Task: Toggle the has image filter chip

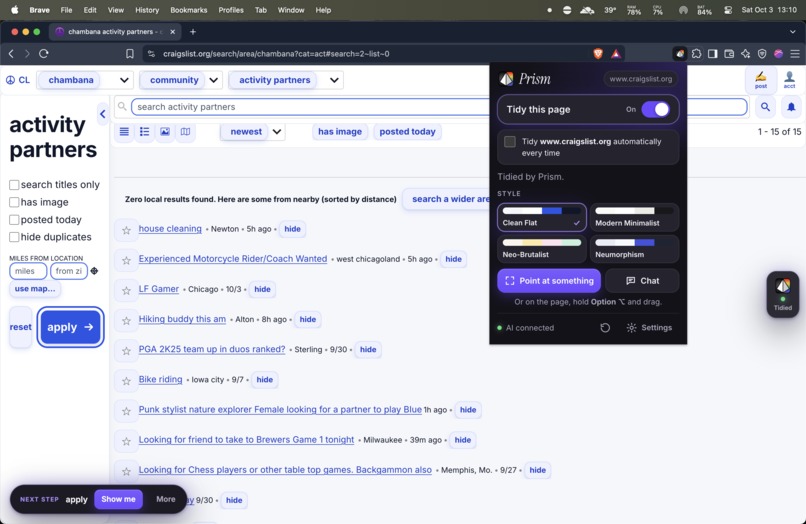Action: tap(340, 132)
